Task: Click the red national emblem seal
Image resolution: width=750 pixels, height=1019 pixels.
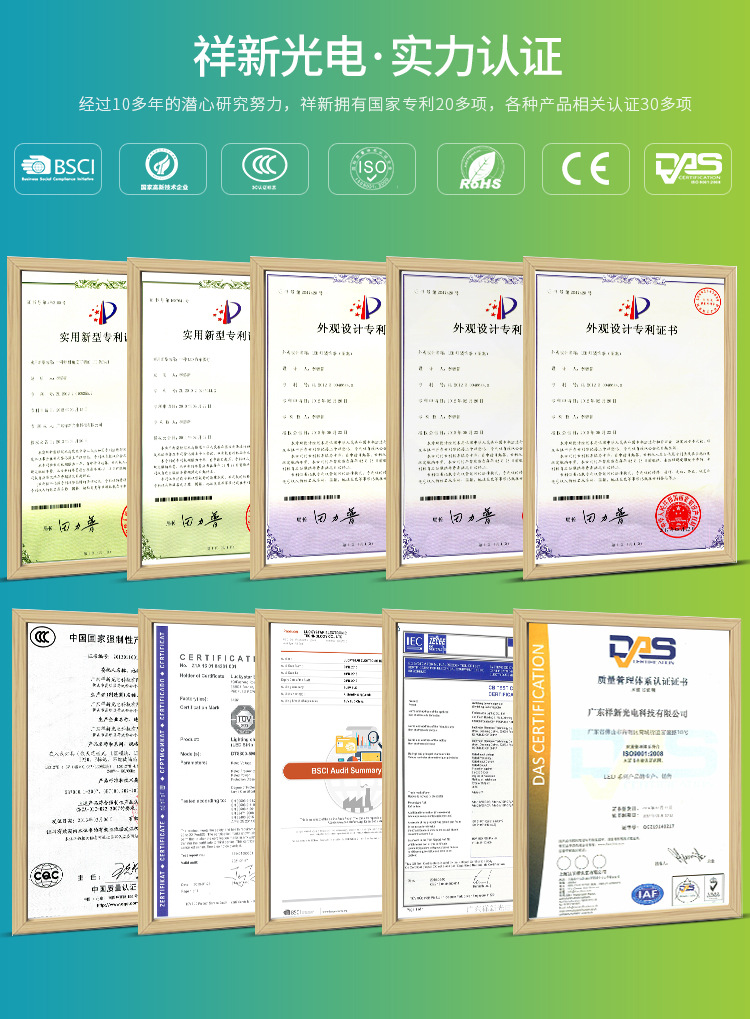Action: [678, 516]
